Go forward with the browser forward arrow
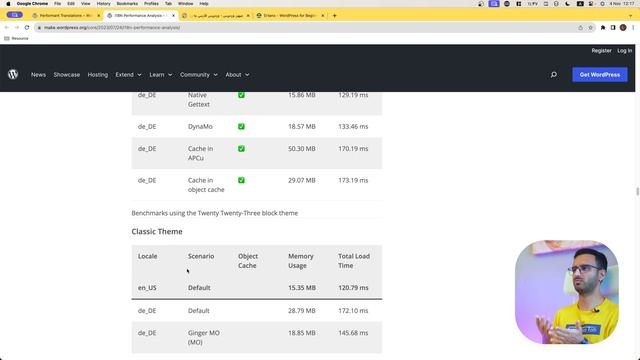 tap(17, 27)
